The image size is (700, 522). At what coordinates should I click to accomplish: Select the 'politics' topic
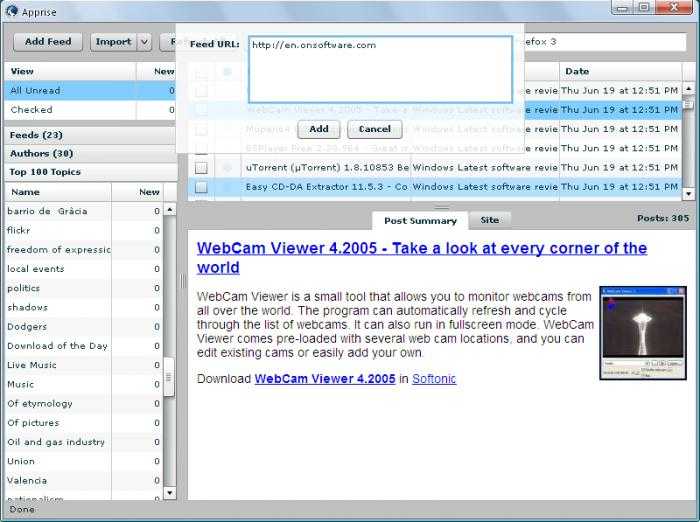[x=84, y=288]
